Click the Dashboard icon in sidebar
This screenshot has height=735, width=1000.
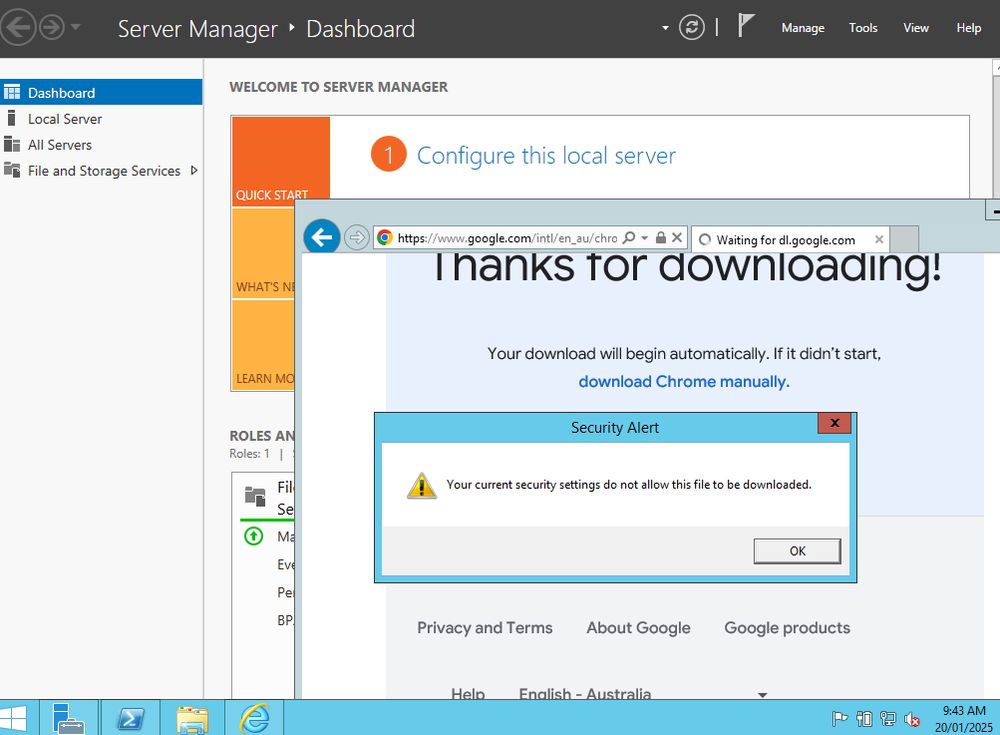pyautogui.click(x=12, y=93)
